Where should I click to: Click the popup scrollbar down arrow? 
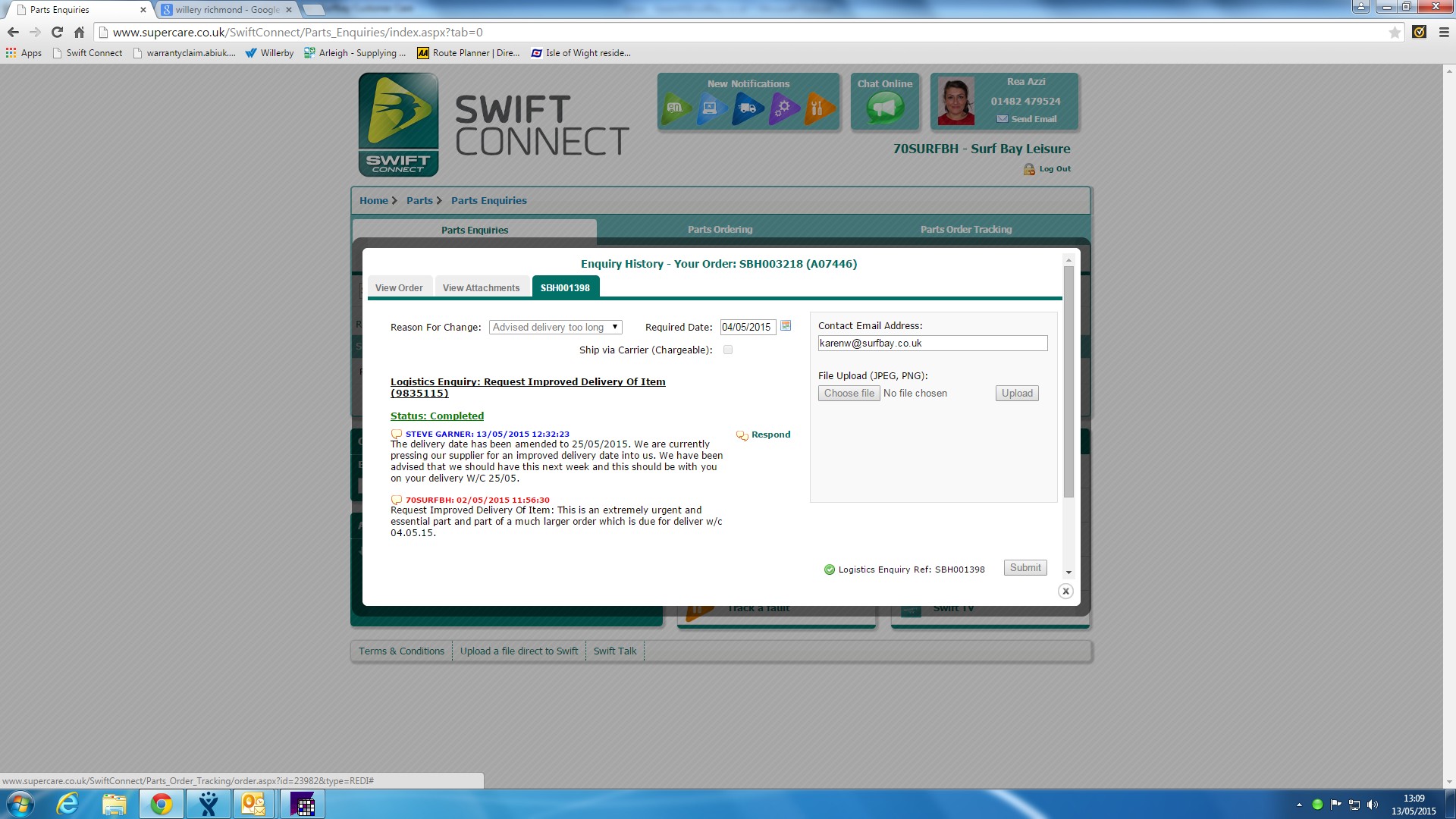pyautogui.click(x=1068, y=573)
